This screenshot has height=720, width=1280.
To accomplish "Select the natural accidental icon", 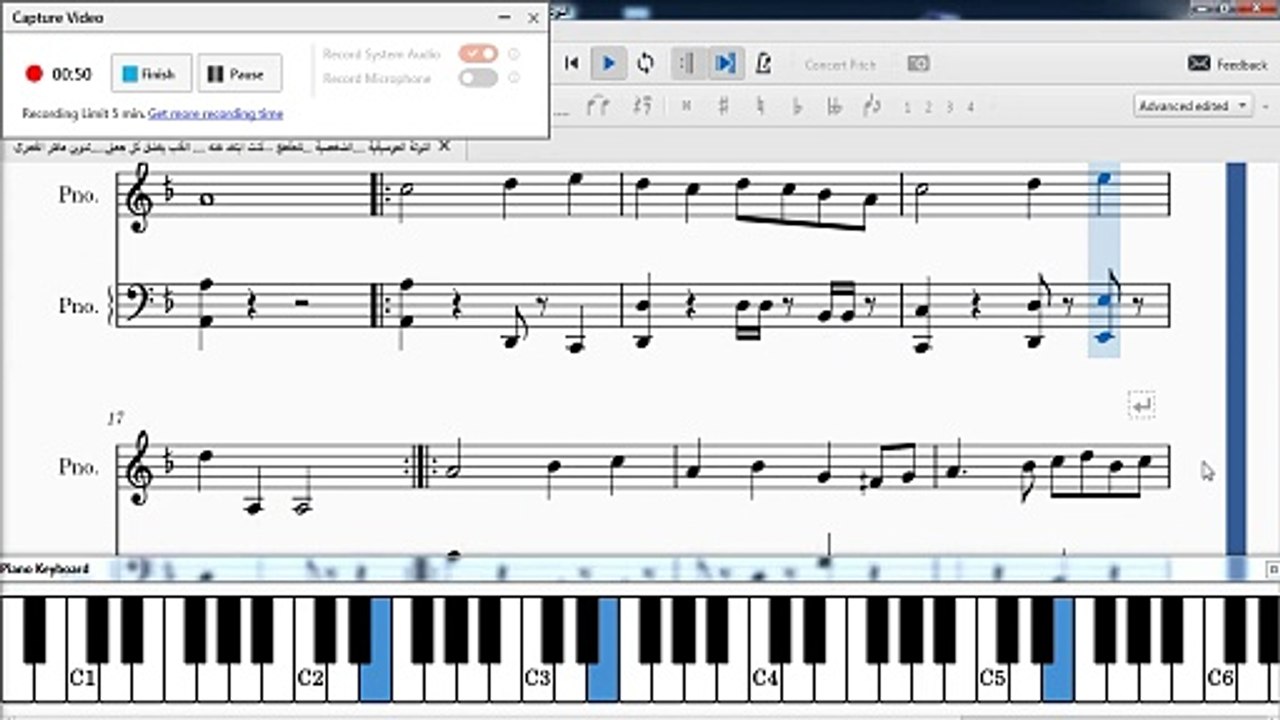I will point(760,106).
